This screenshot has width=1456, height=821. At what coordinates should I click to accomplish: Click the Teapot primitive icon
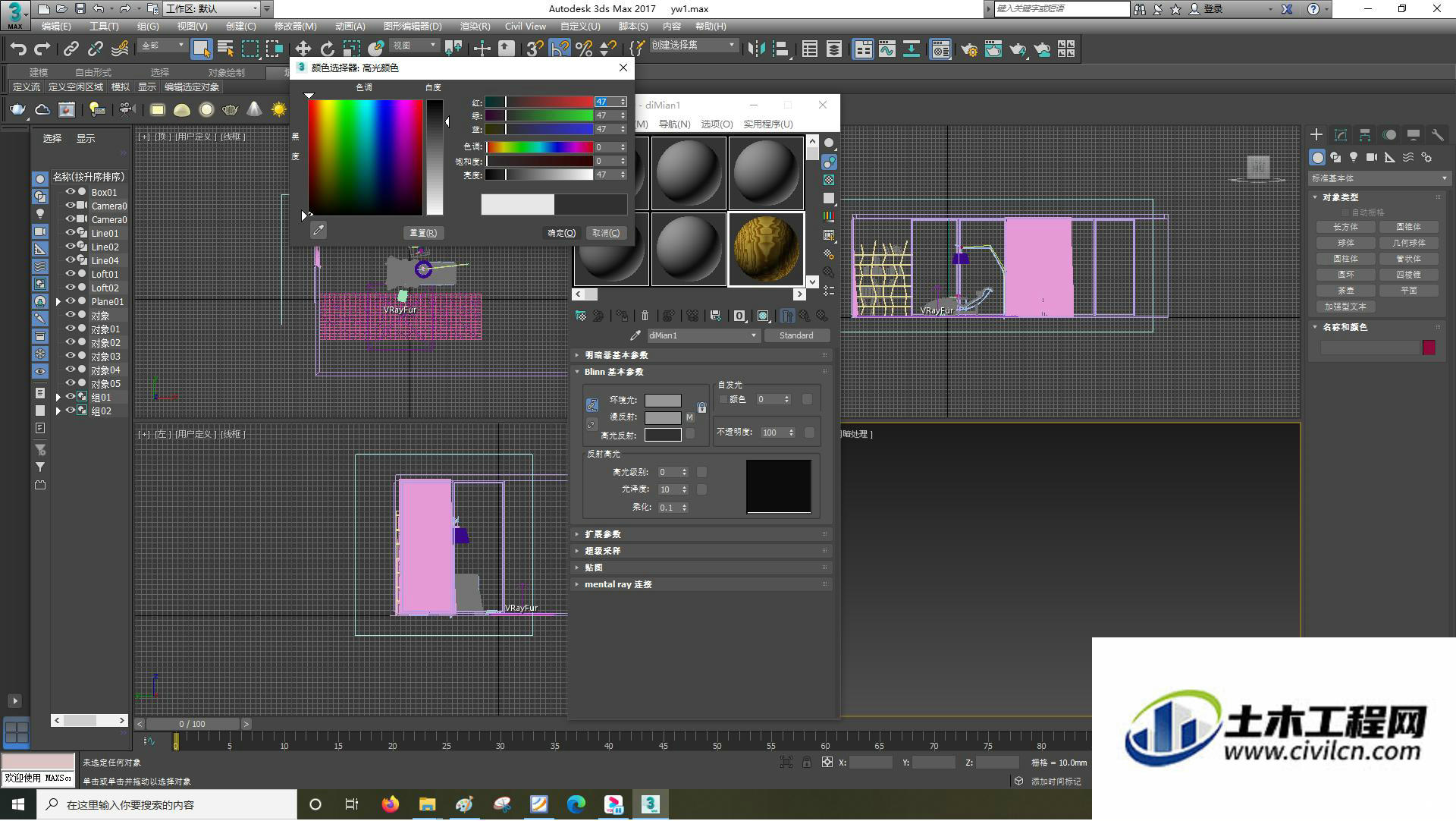pyautogui.click(x=17, y=110)
